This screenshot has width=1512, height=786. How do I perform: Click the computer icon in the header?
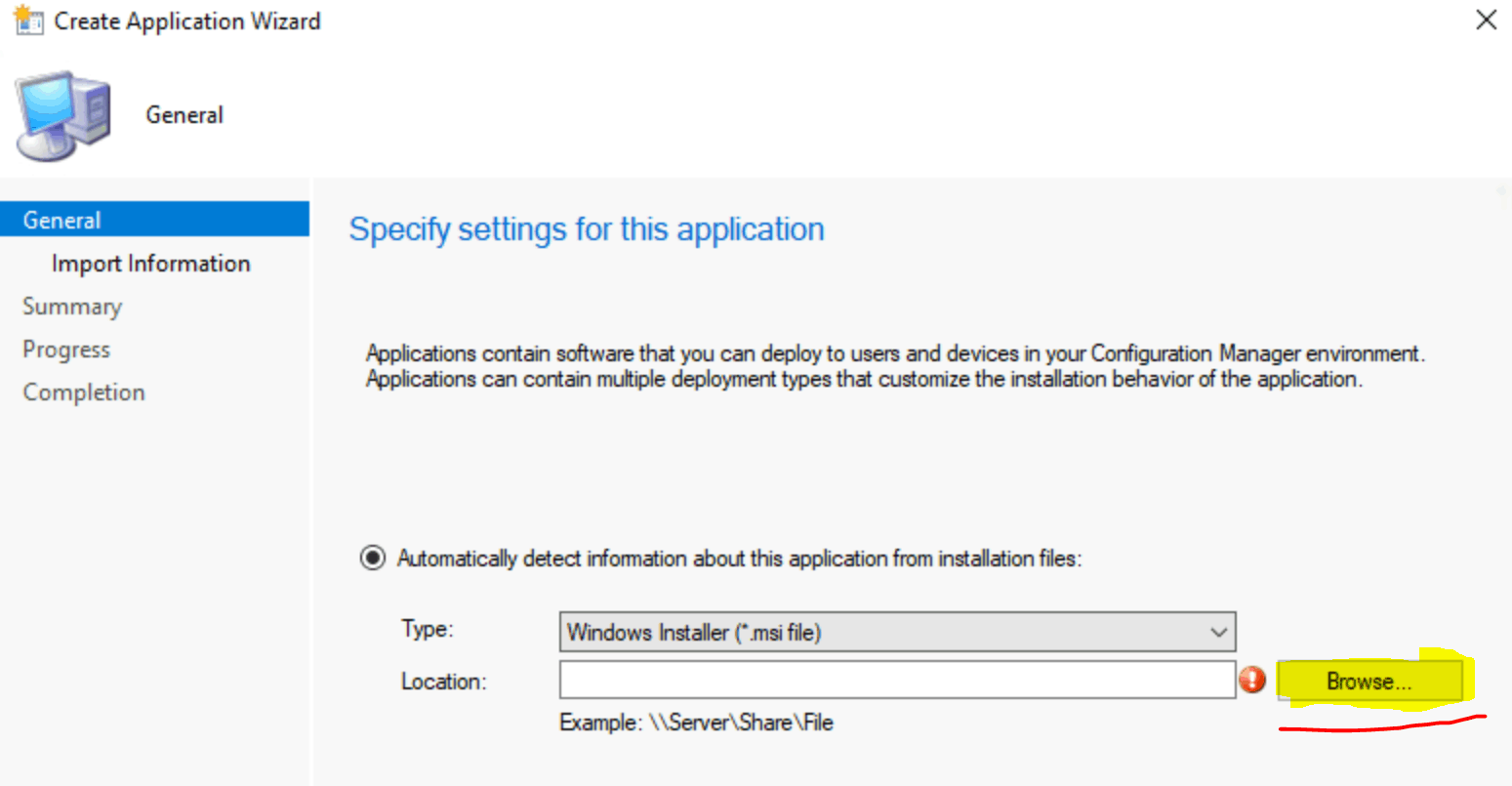[63, 115]
